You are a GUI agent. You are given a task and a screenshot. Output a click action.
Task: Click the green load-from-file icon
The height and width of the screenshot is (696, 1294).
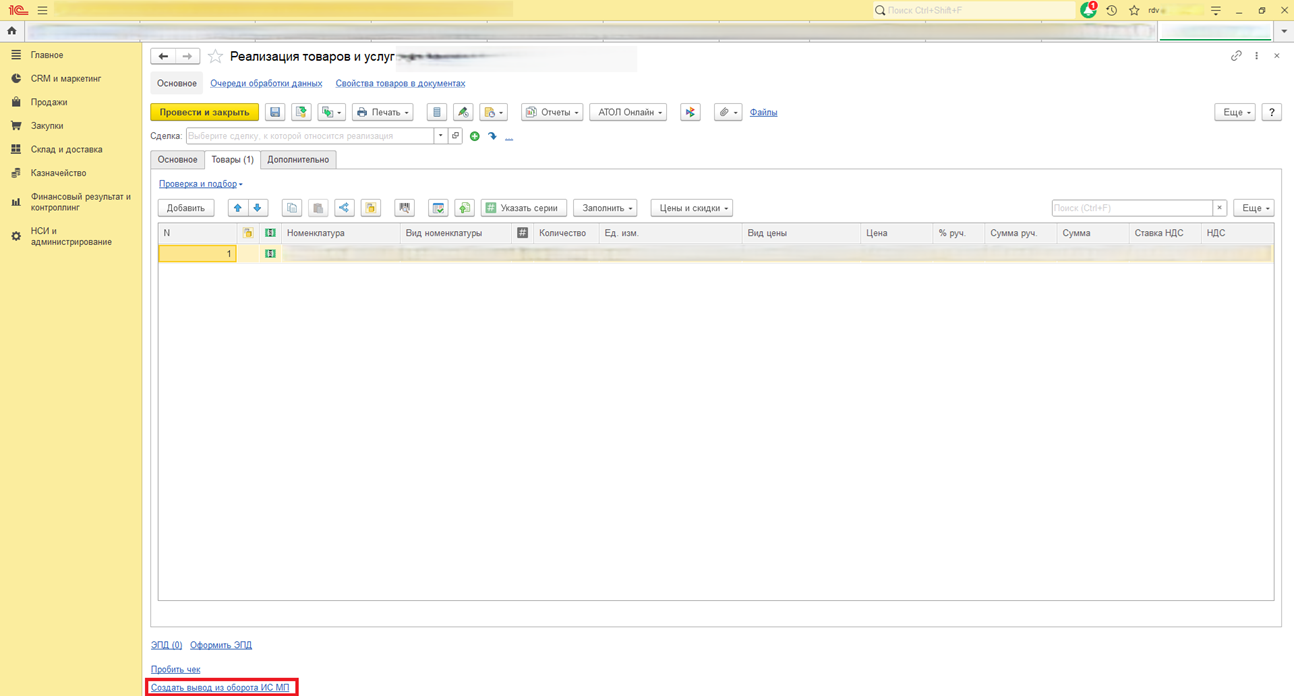(464, 208)
